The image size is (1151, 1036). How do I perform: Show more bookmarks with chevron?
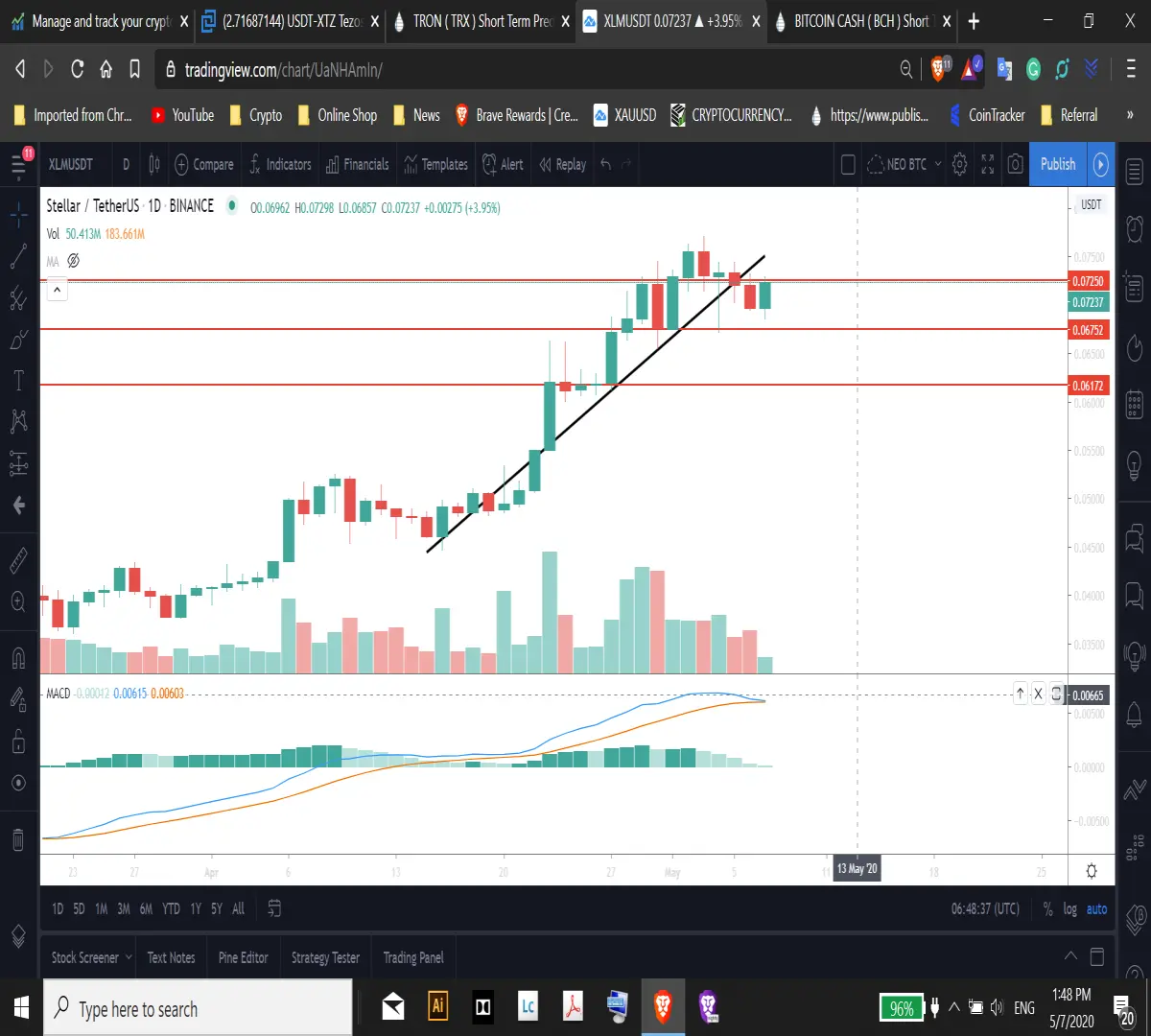(1130, 115)
